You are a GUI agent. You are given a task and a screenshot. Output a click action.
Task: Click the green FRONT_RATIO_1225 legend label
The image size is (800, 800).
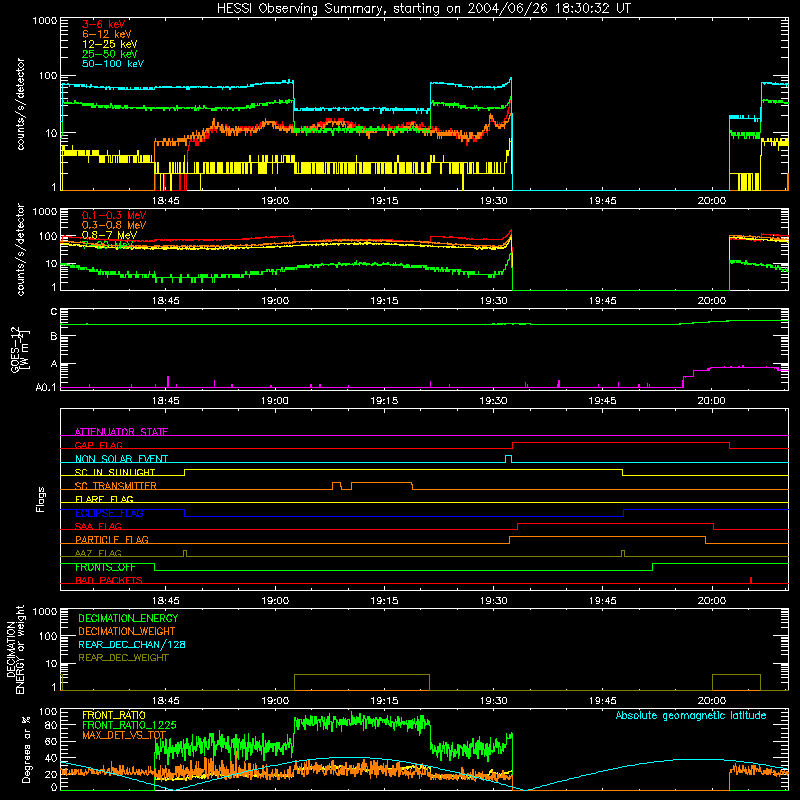tap(129, 726)
